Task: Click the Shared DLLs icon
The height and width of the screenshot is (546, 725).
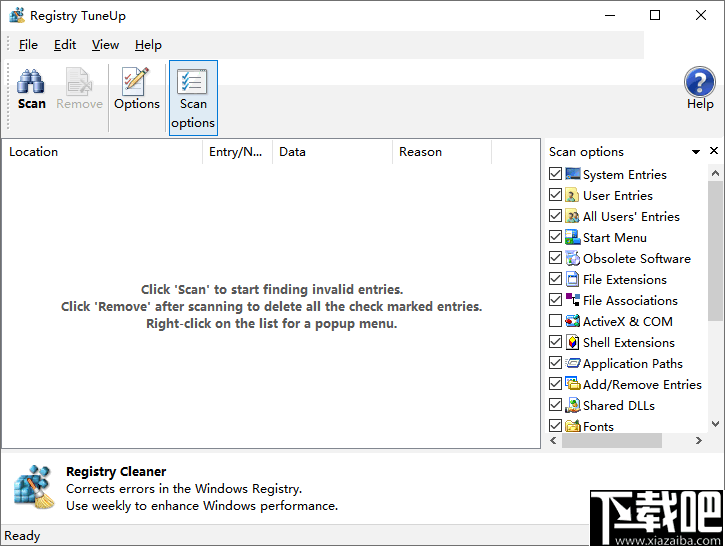Action: pyautogui.click(x=572, y=405)
